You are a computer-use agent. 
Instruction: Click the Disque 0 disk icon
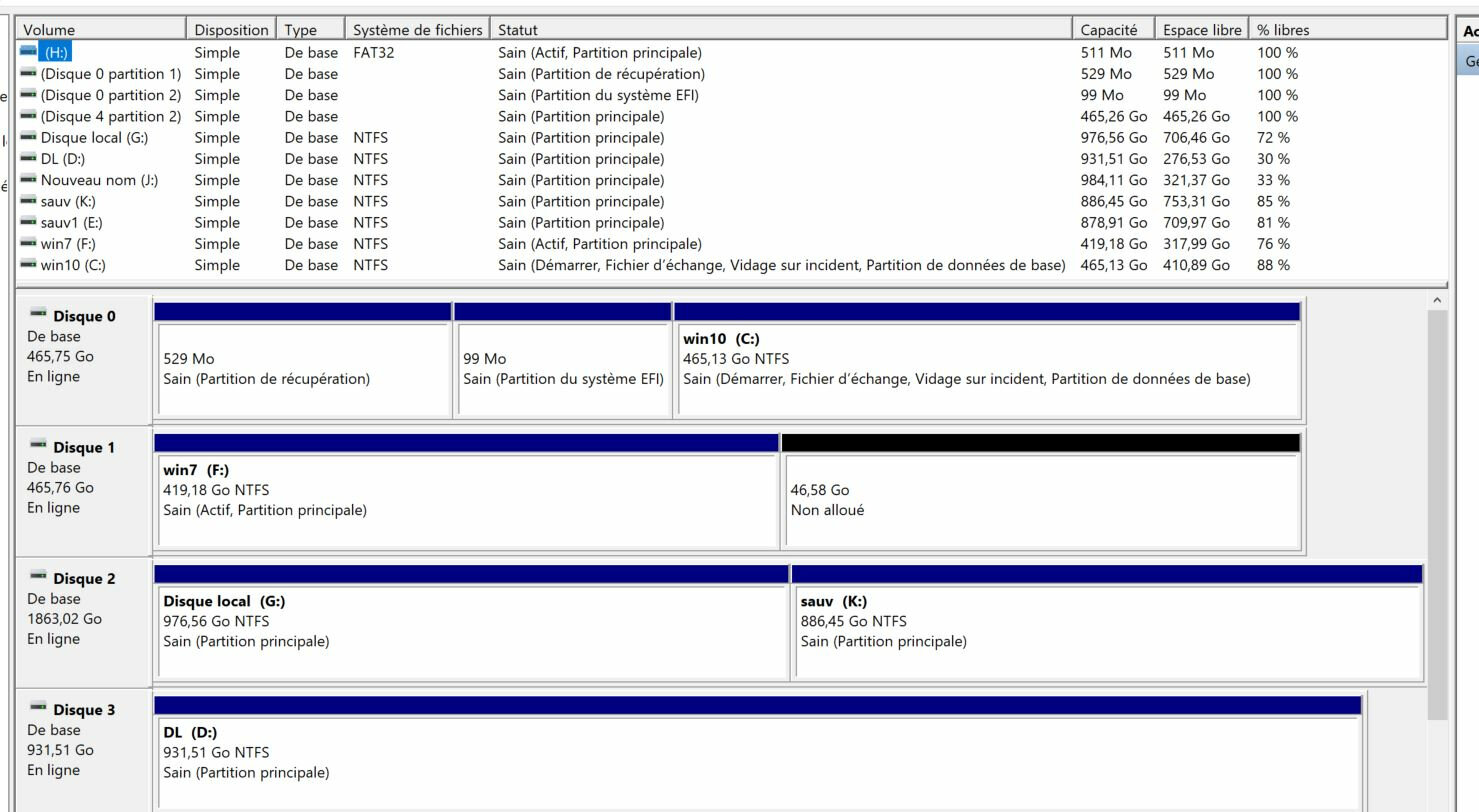[38, 314]
